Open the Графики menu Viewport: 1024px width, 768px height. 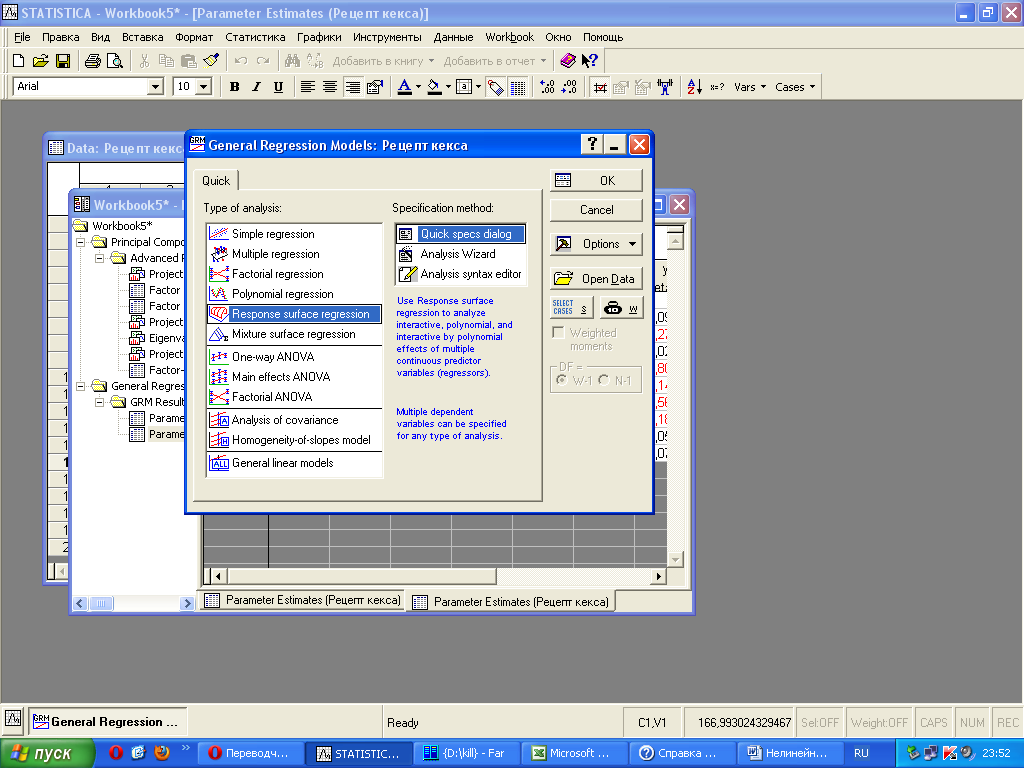pos(319,37)
